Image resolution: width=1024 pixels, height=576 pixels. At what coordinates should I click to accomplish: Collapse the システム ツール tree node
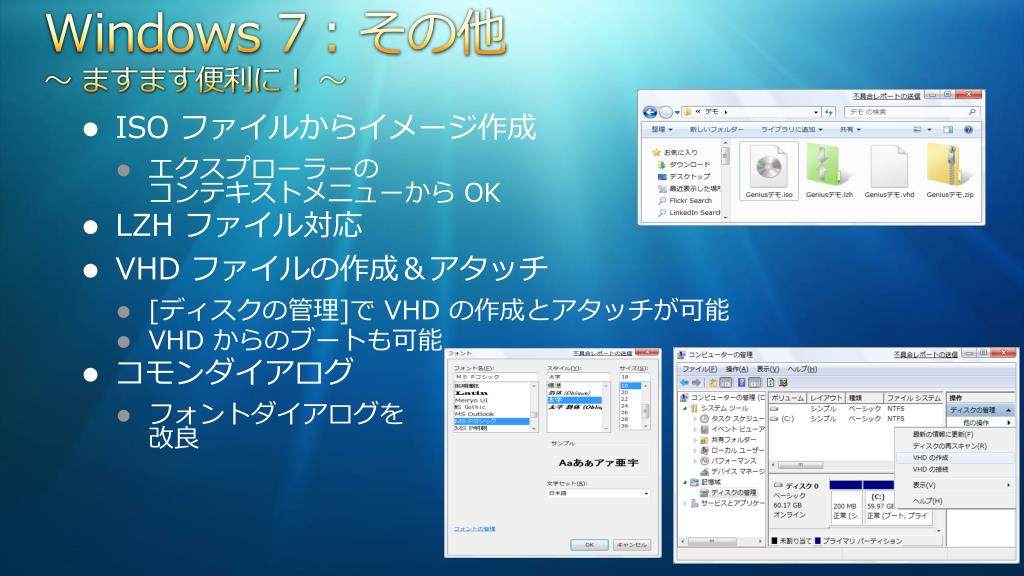click(685, 408)
